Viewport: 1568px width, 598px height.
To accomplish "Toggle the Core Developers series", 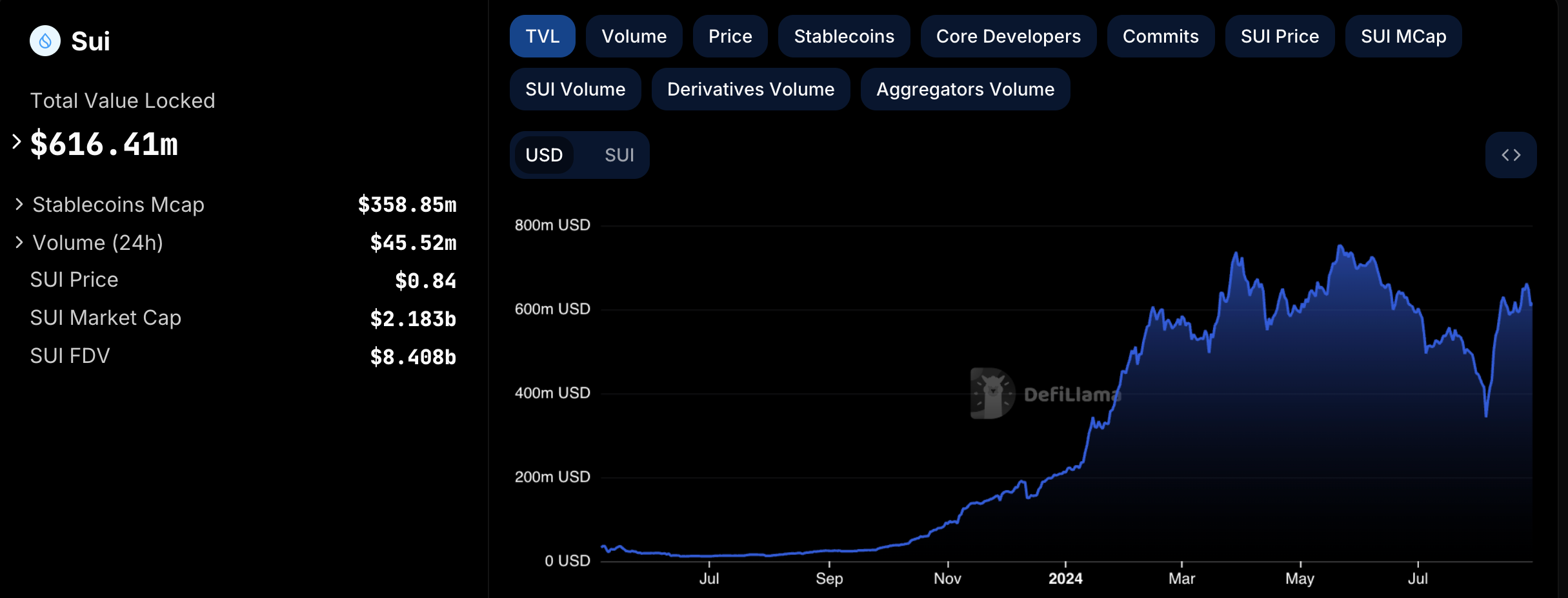I will (x=1008, y=36).
